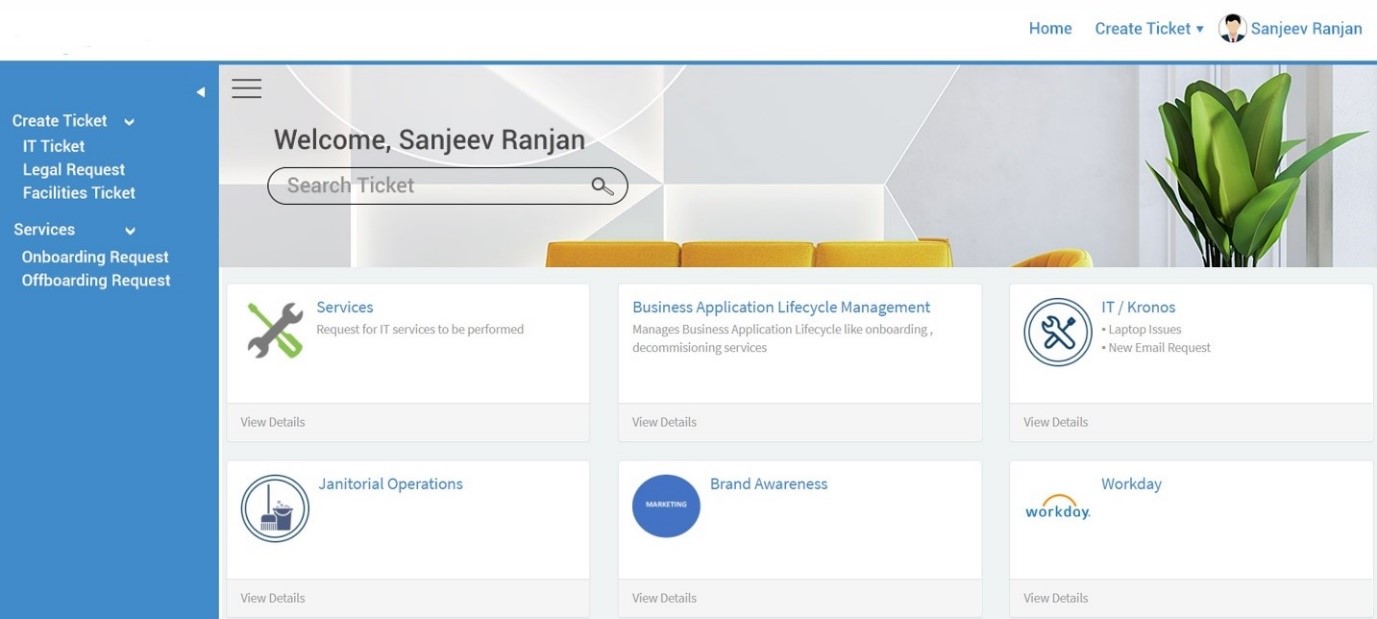Click Sanjeev Ranjan's profile avatar
This screenshot has height=619, width=1377.
click(x=1231, y=27)
